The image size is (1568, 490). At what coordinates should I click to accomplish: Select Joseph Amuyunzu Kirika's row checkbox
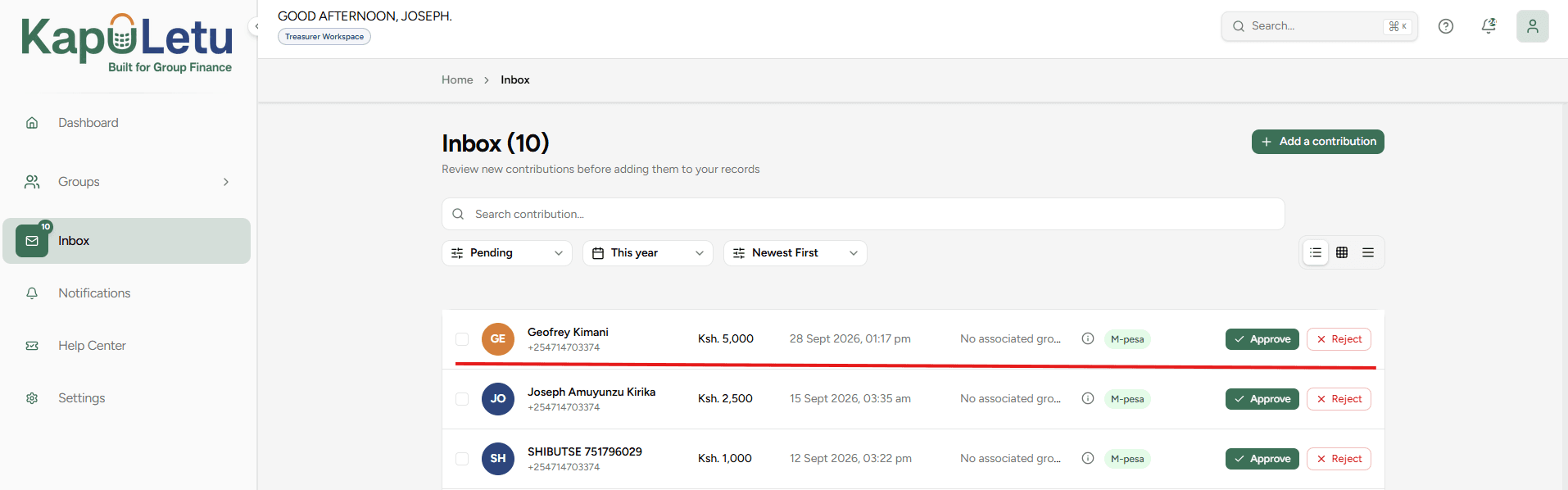click(x=462, y=399)
